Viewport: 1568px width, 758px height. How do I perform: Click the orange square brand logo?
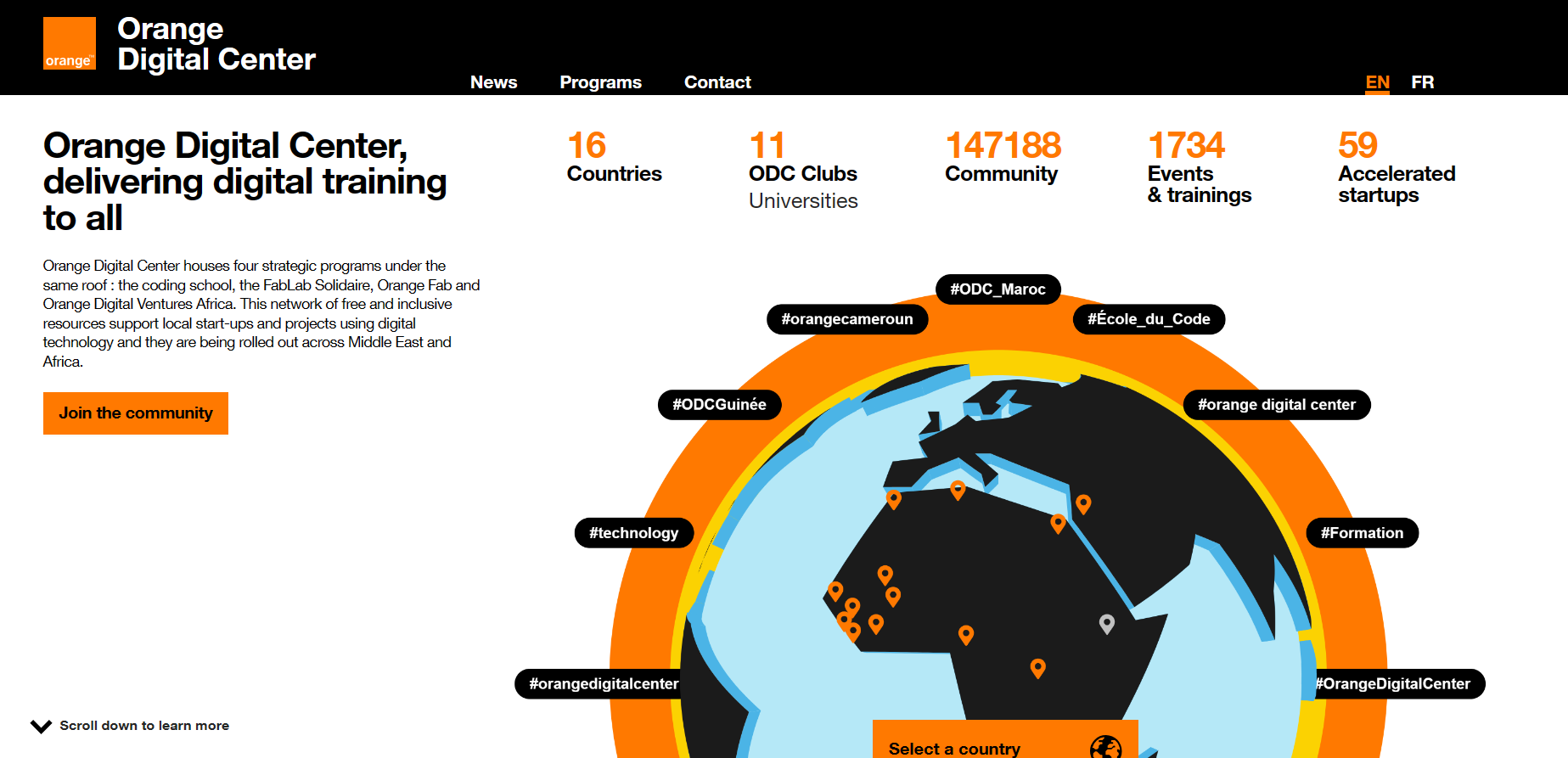tap(70, 43)
